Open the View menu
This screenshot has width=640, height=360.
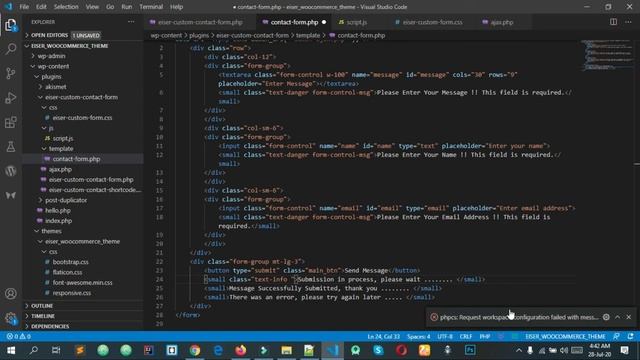point(92,7)
